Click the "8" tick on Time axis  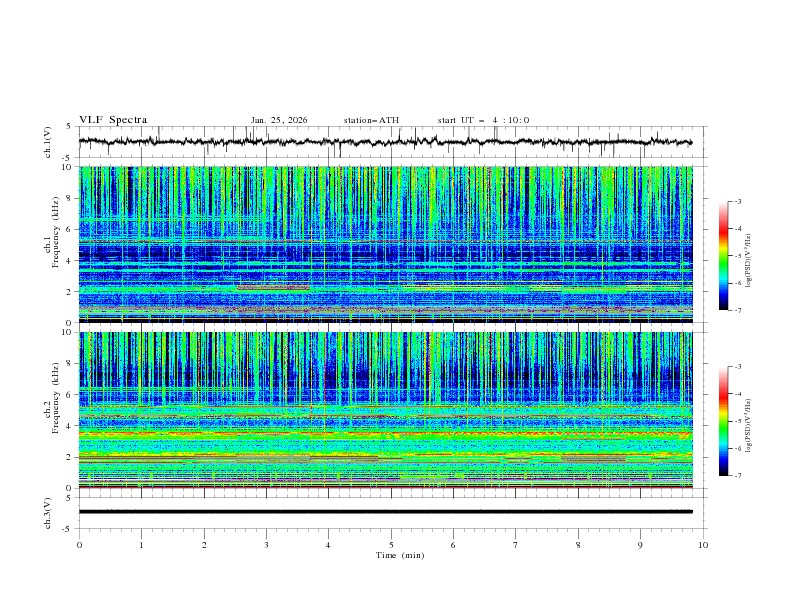[578, 545]
